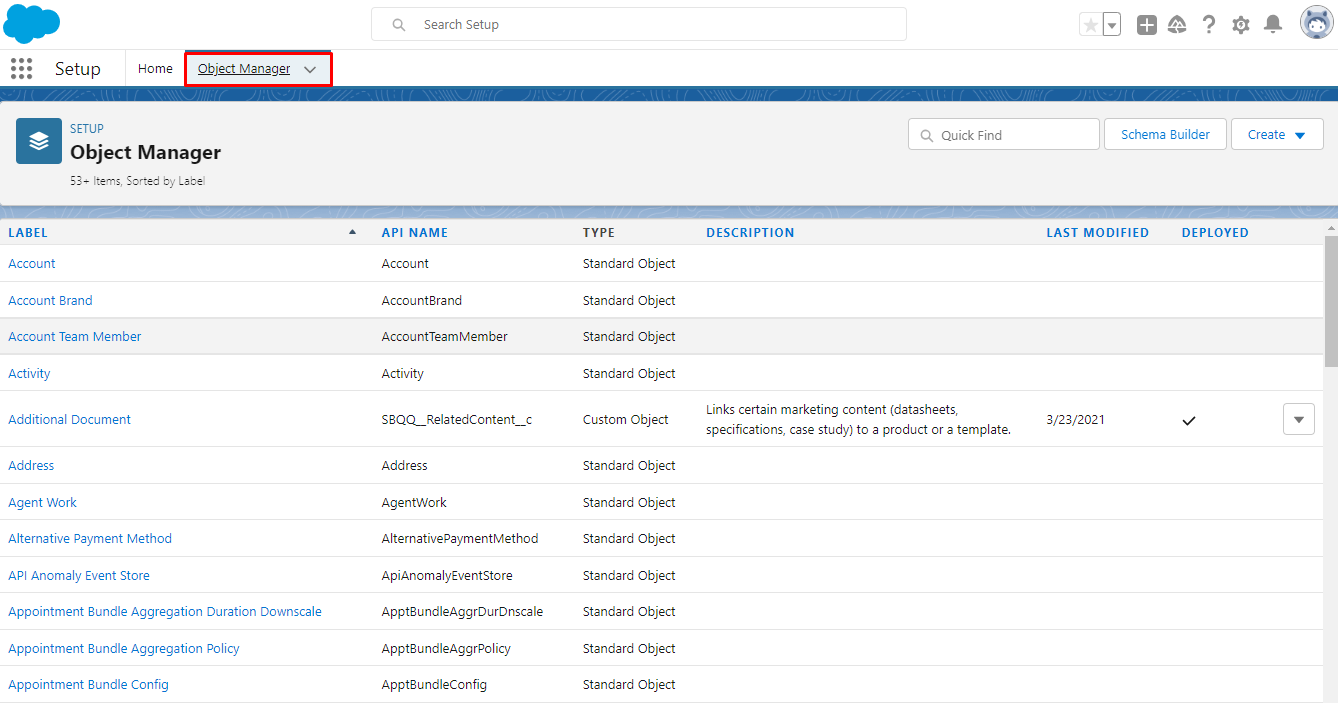
Task: Focus the Search Setup field
Action: pos(639,25)
